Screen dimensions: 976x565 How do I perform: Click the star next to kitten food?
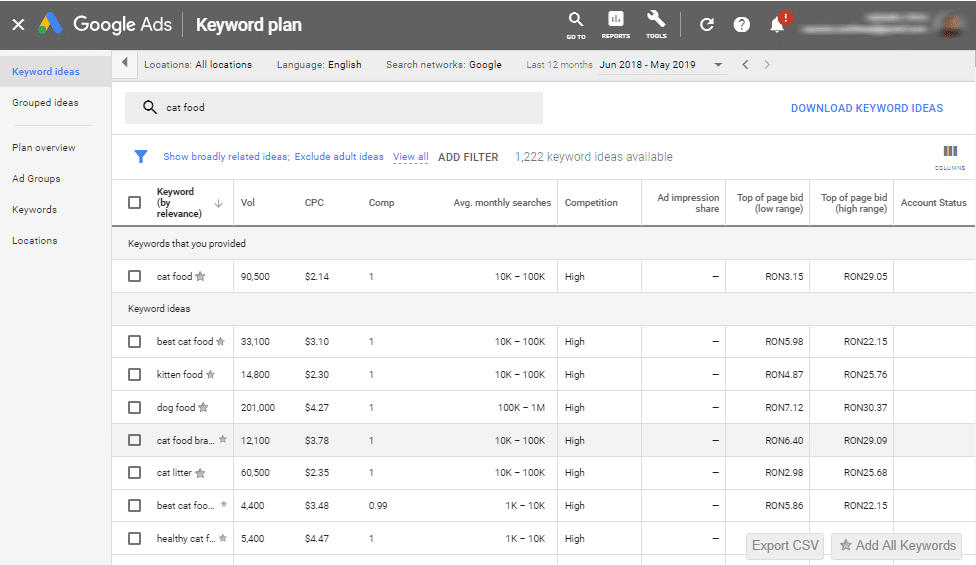tap(210, 374)
